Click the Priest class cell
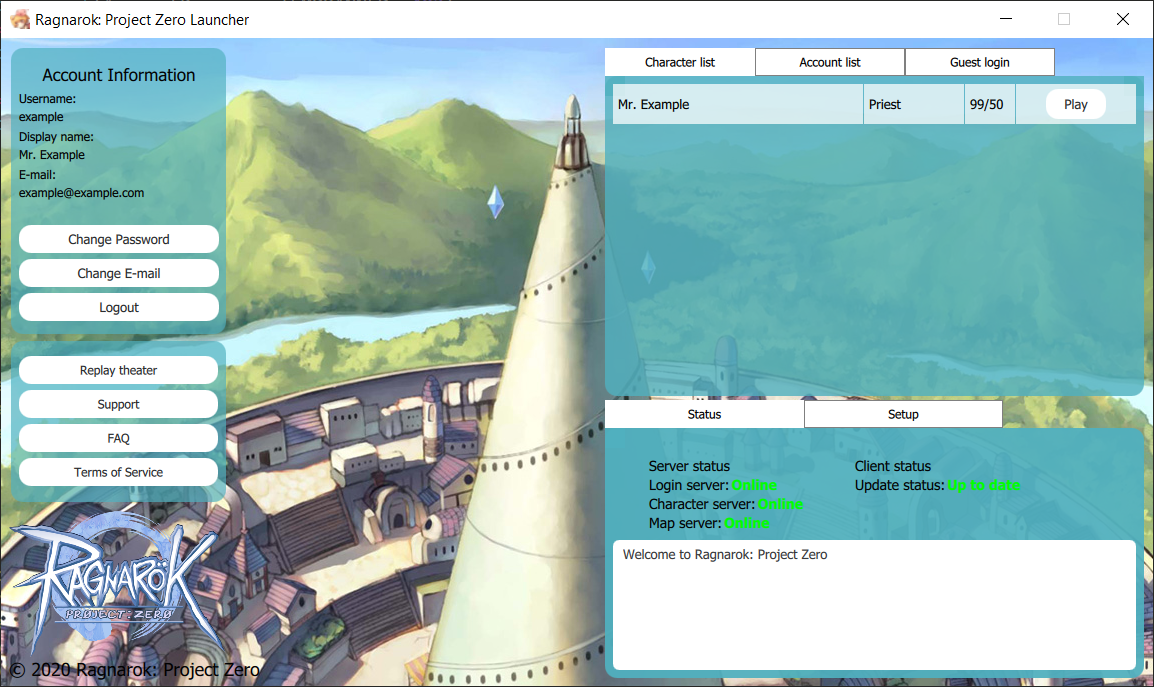The height and width of the screenshot is (687, 1154). [x=913, y=105]
